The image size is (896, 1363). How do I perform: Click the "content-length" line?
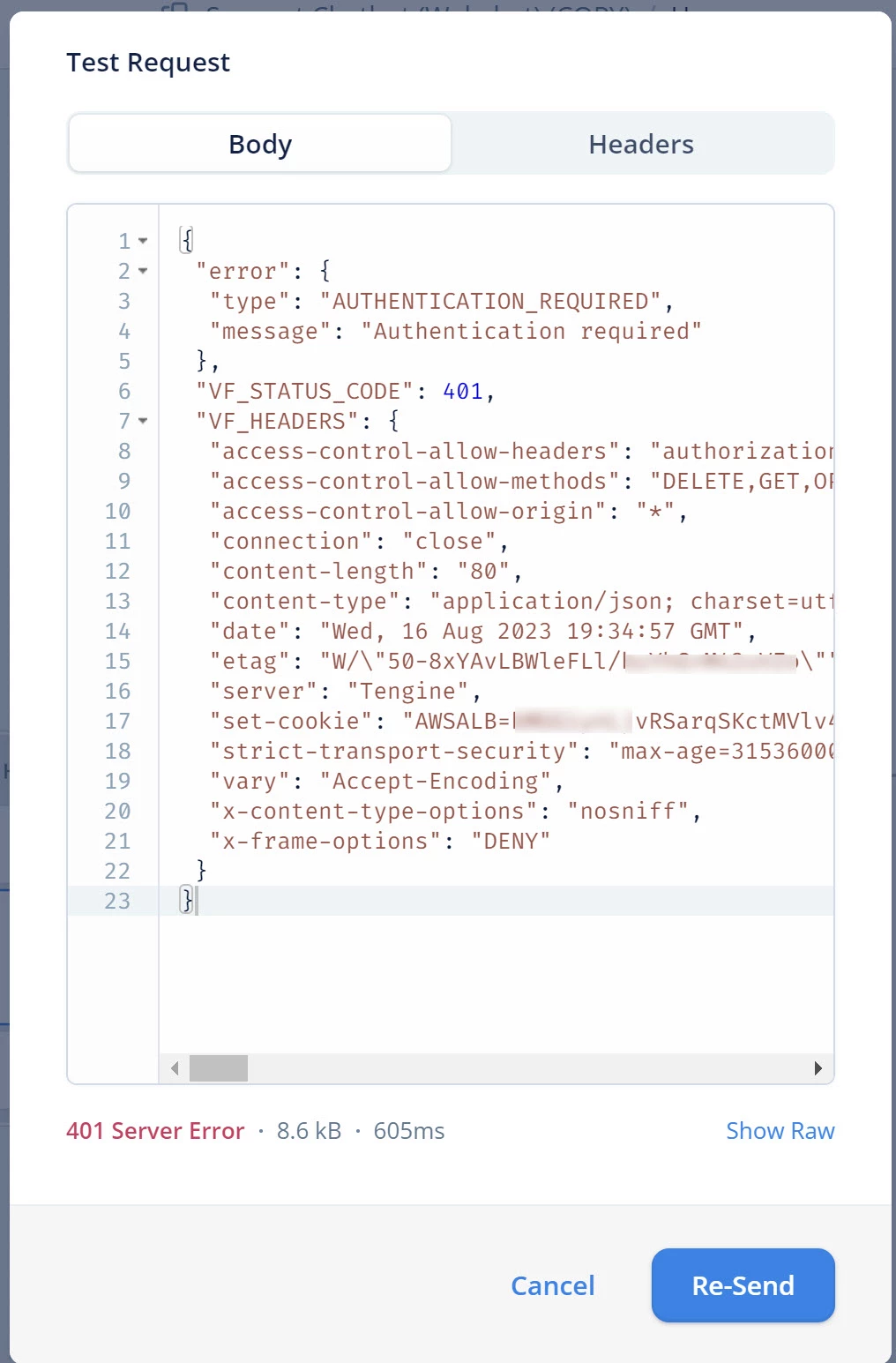[366, 572]
